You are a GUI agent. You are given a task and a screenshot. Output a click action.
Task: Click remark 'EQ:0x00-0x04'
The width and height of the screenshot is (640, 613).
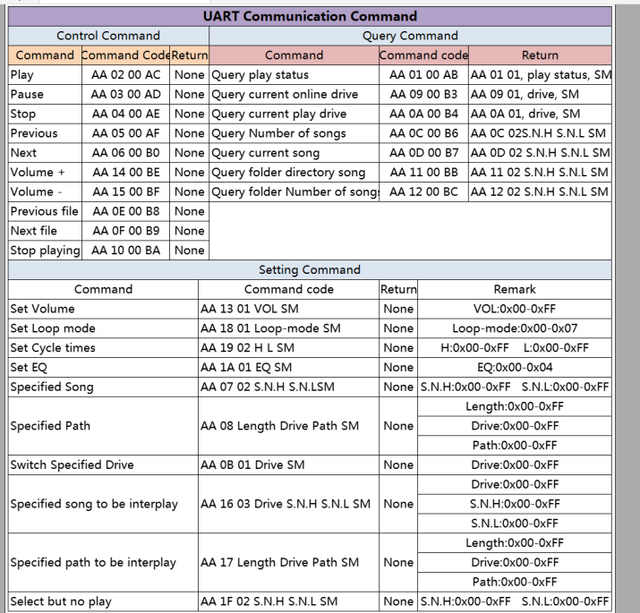click(515, 368)
